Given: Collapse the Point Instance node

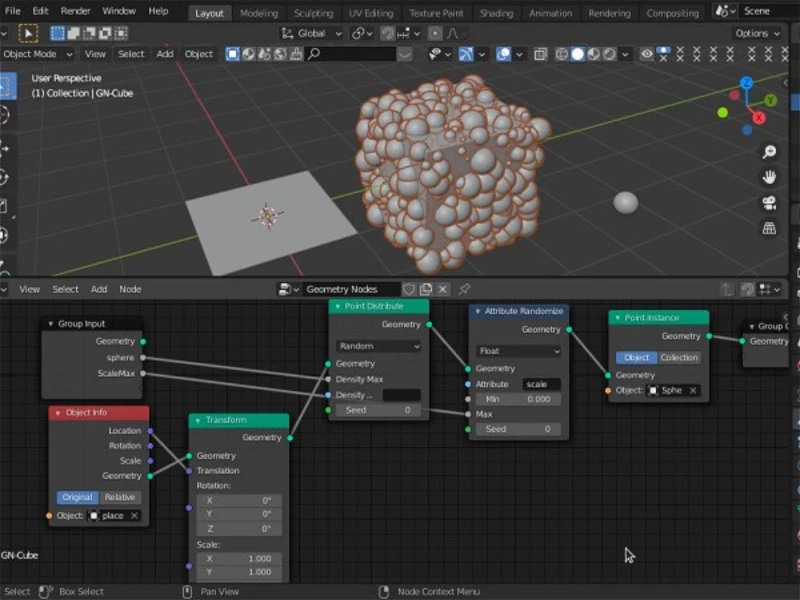Looking at the screenshot, I should (617, 318).
